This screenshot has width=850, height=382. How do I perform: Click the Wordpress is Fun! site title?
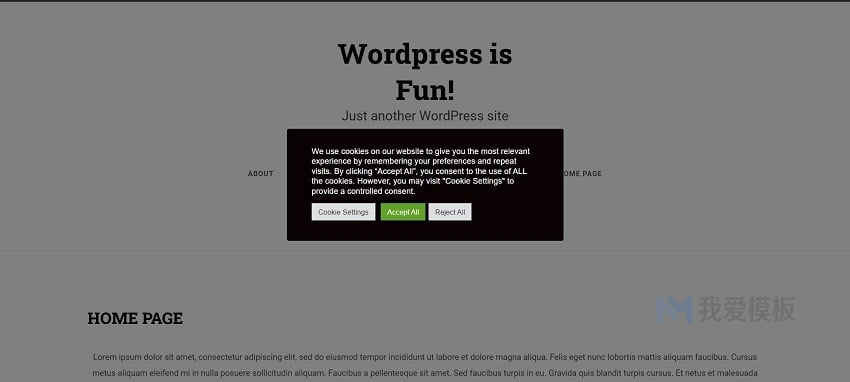[425, 72]
